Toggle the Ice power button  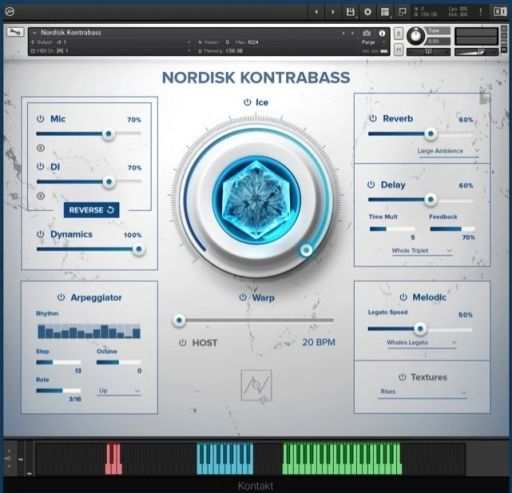tap(247, 102)
